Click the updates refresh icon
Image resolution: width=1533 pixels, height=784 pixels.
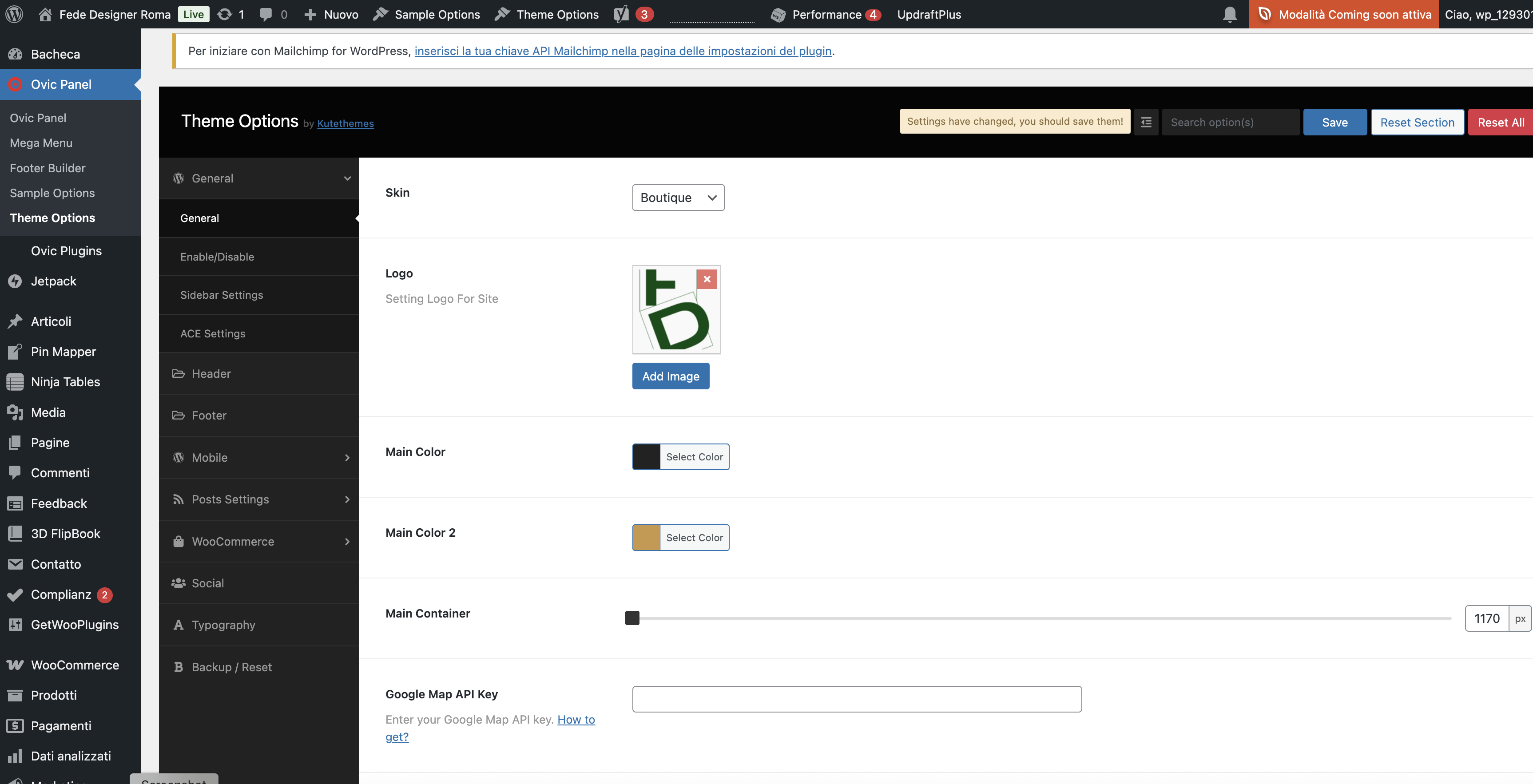224,14
